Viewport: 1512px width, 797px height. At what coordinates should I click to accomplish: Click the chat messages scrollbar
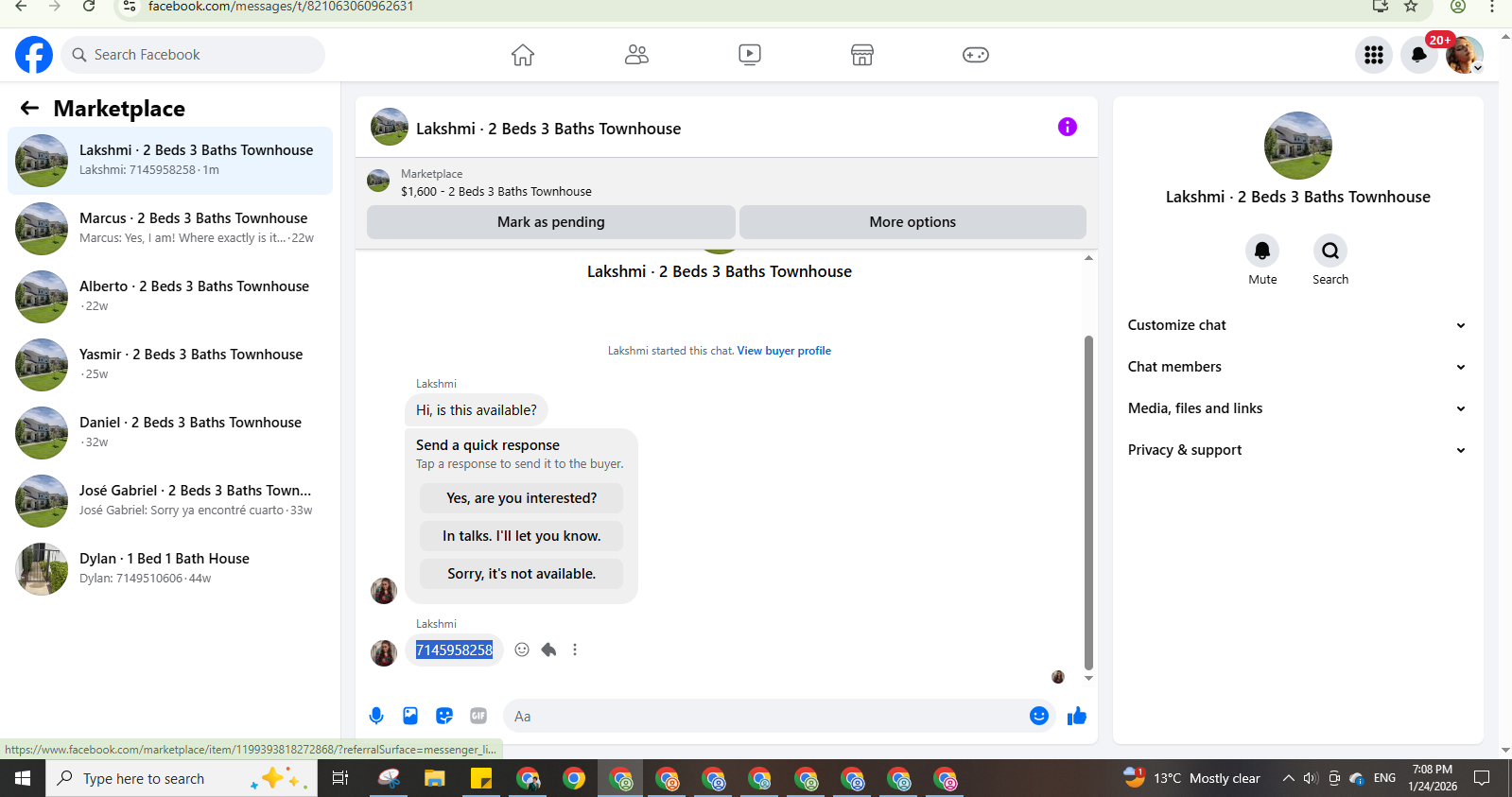click(1088, 501)
